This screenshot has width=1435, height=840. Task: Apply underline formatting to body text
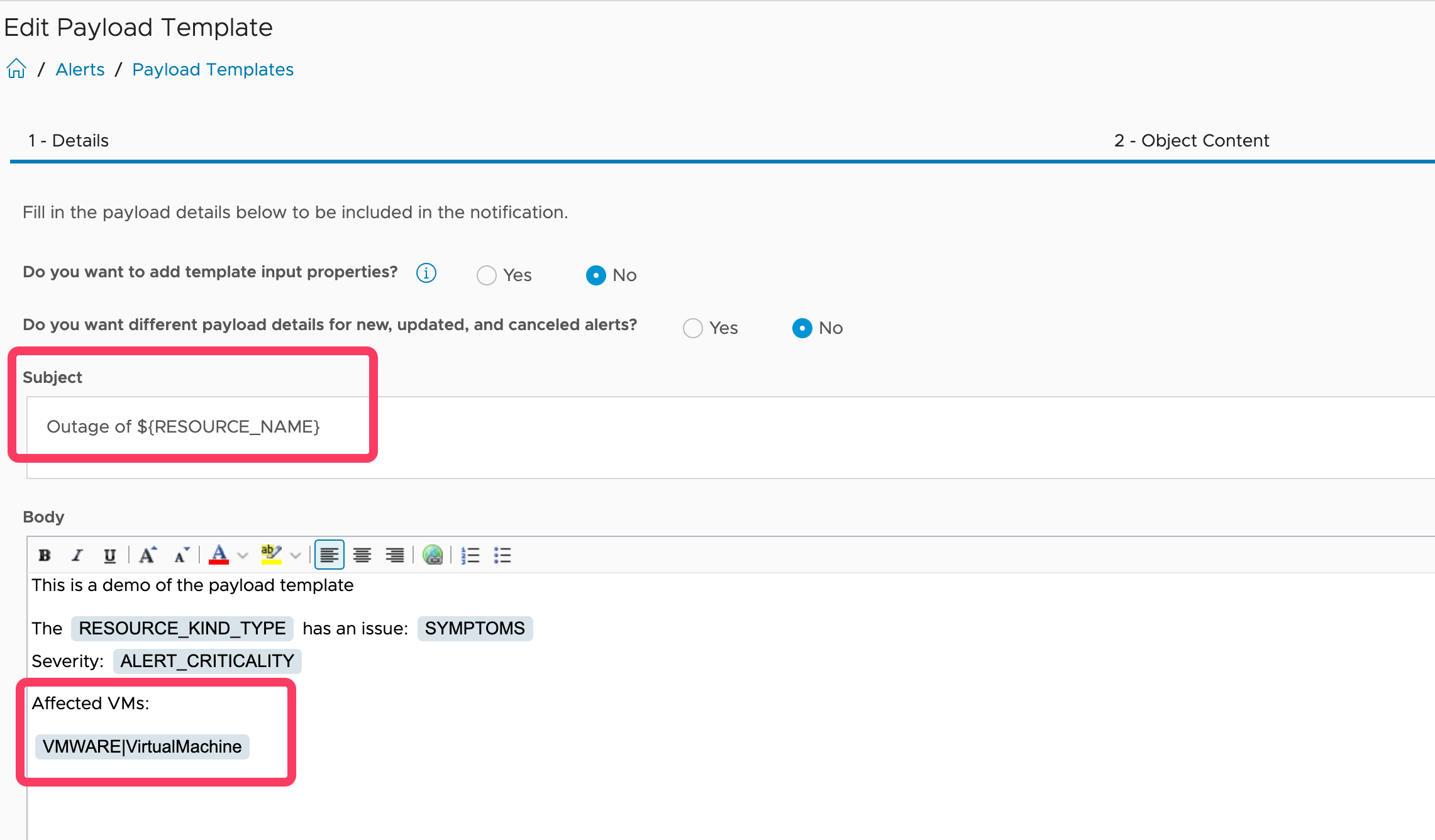109,555
